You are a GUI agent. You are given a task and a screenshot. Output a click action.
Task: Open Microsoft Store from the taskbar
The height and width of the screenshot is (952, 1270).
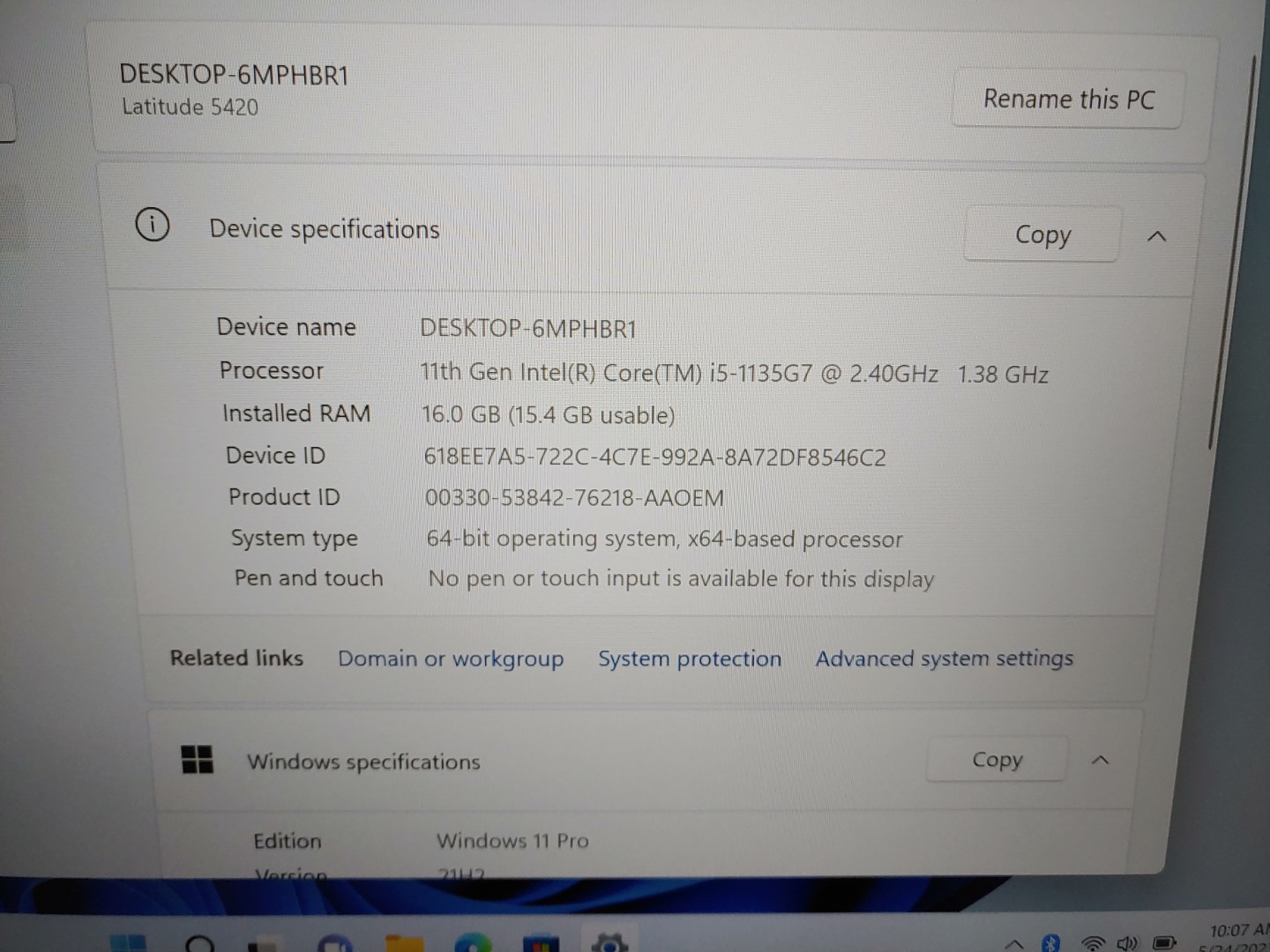pyautogui.click(x=541, y=943)
